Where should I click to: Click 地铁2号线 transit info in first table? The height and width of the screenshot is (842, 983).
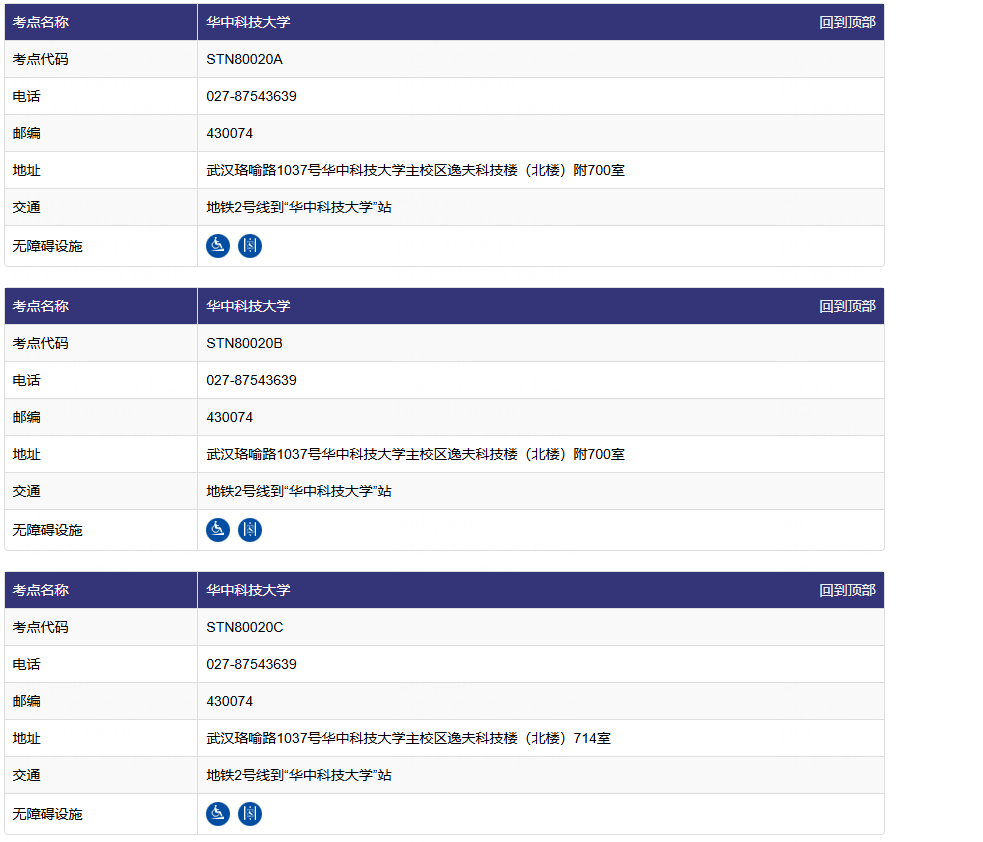tap(299, 207)
